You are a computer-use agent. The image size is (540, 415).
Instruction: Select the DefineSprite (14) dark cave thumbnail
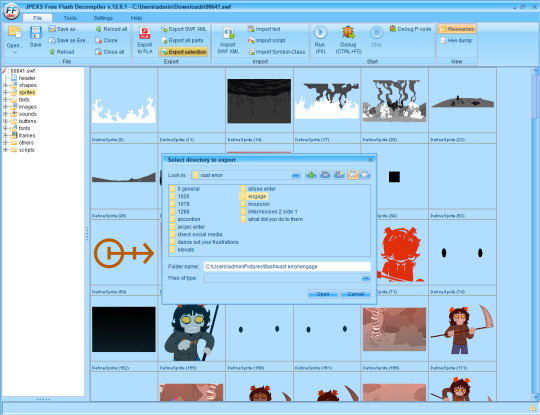259,101
